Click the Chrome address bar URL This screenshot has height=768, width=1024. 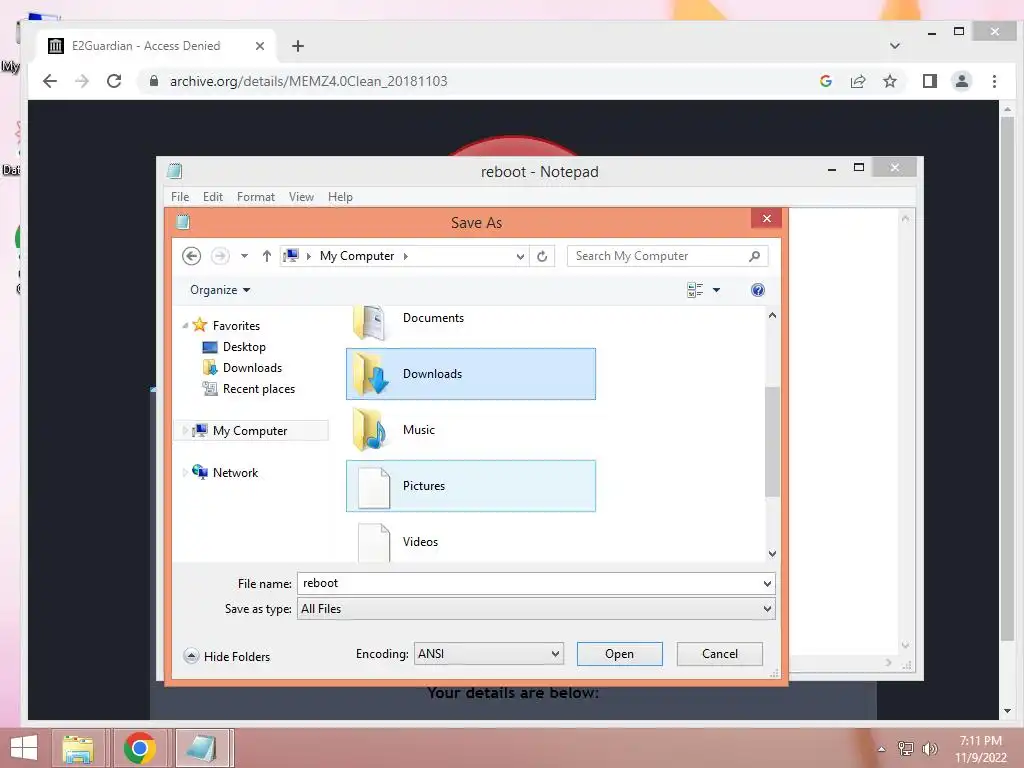coord(308,81)
